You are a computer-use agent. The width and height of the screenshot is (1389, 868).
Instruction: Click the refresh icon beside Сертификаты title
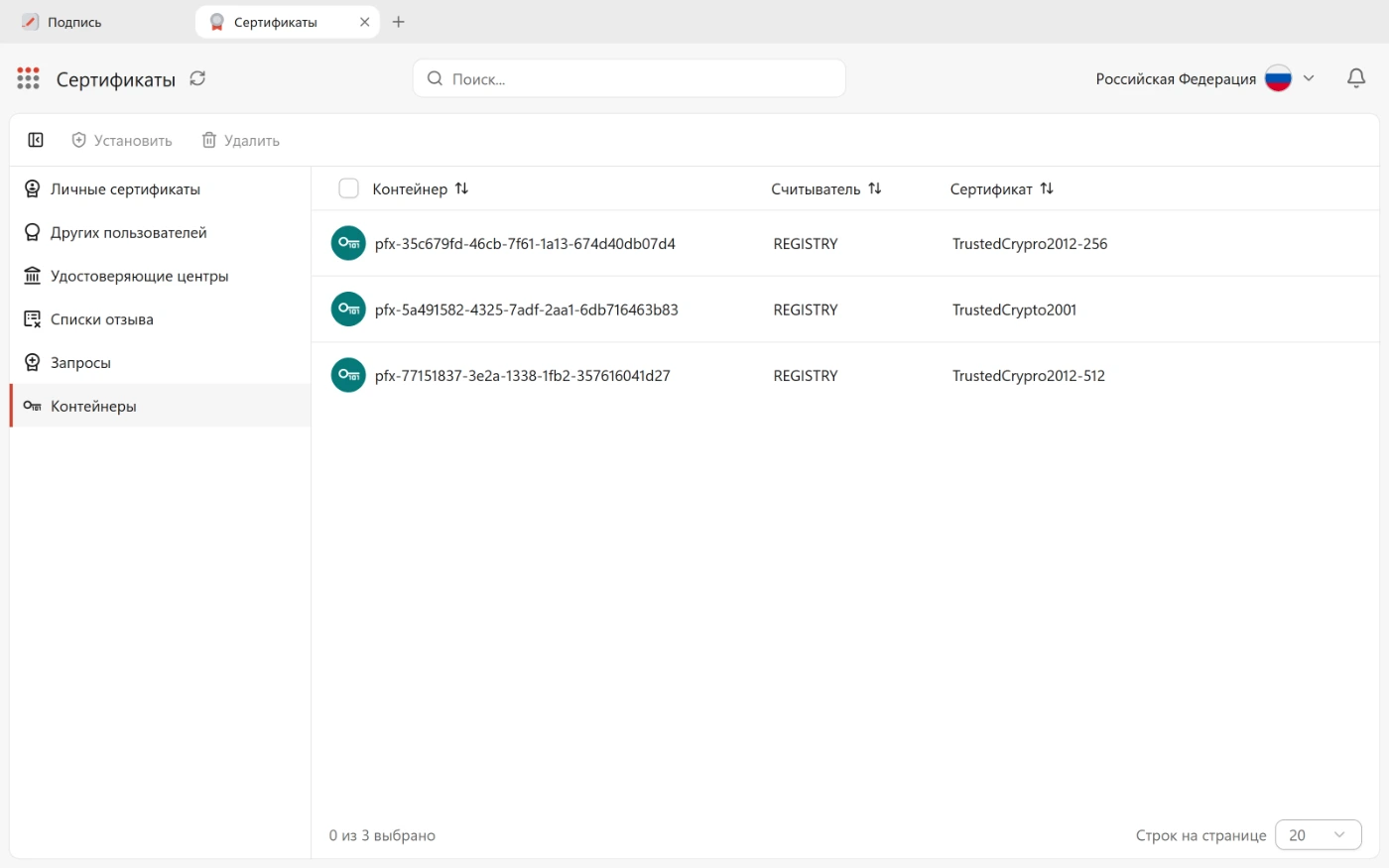click(197, 78)
